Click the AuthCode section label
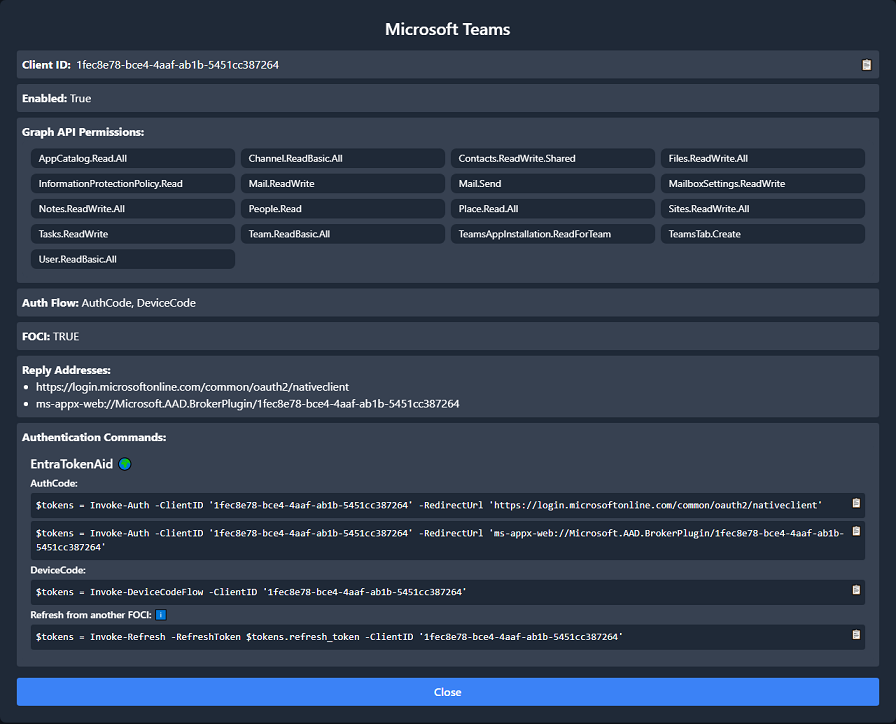 click(x=54, y=483)
